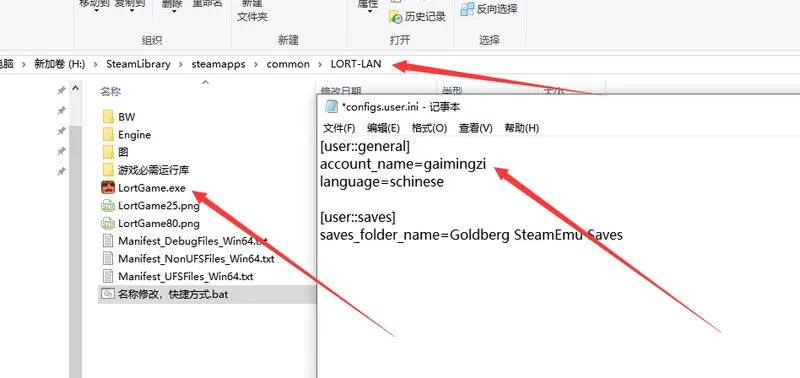Select the 名称修改，快捷方式.bat file icon
The height and width of the screenshot is (378, 800).
tap(108, 294)
